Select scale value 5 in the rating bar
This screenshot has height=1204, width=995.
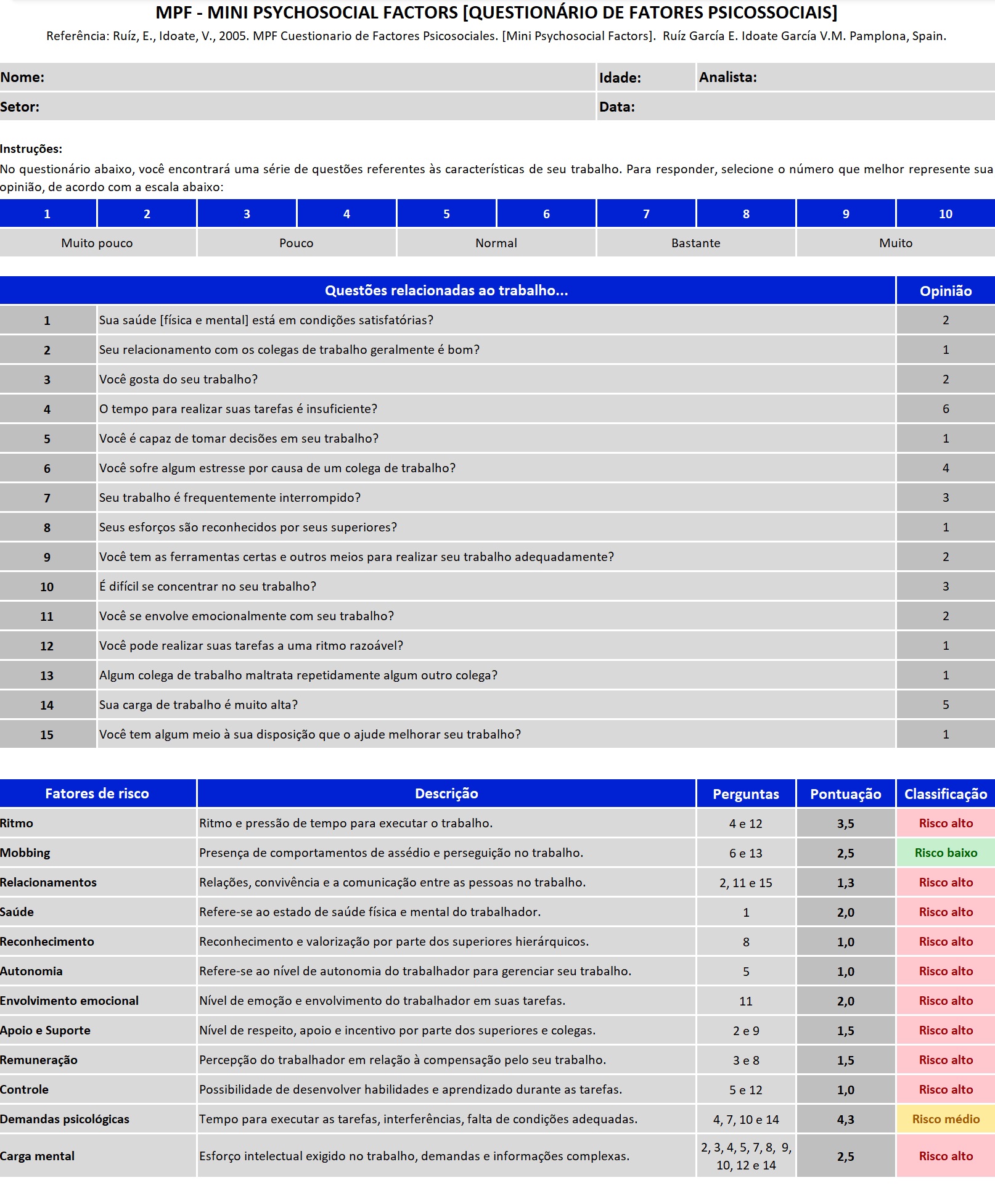[x=446, y=214]
